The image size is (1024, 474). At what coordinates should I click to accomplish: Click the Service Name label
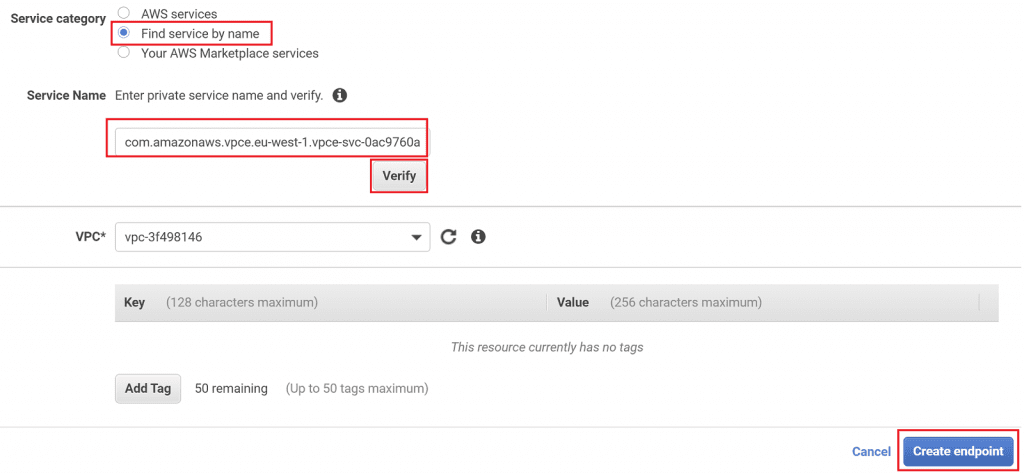pos(66,96)
